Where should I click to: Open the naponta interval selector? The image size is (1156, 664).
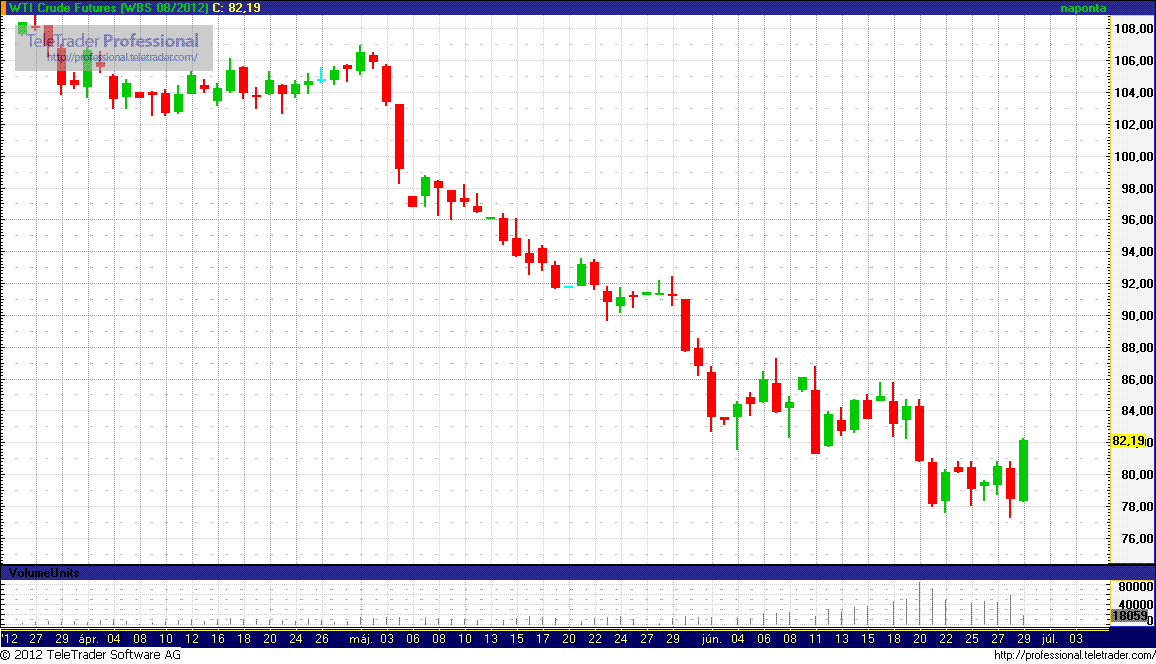pos(1083,7)
